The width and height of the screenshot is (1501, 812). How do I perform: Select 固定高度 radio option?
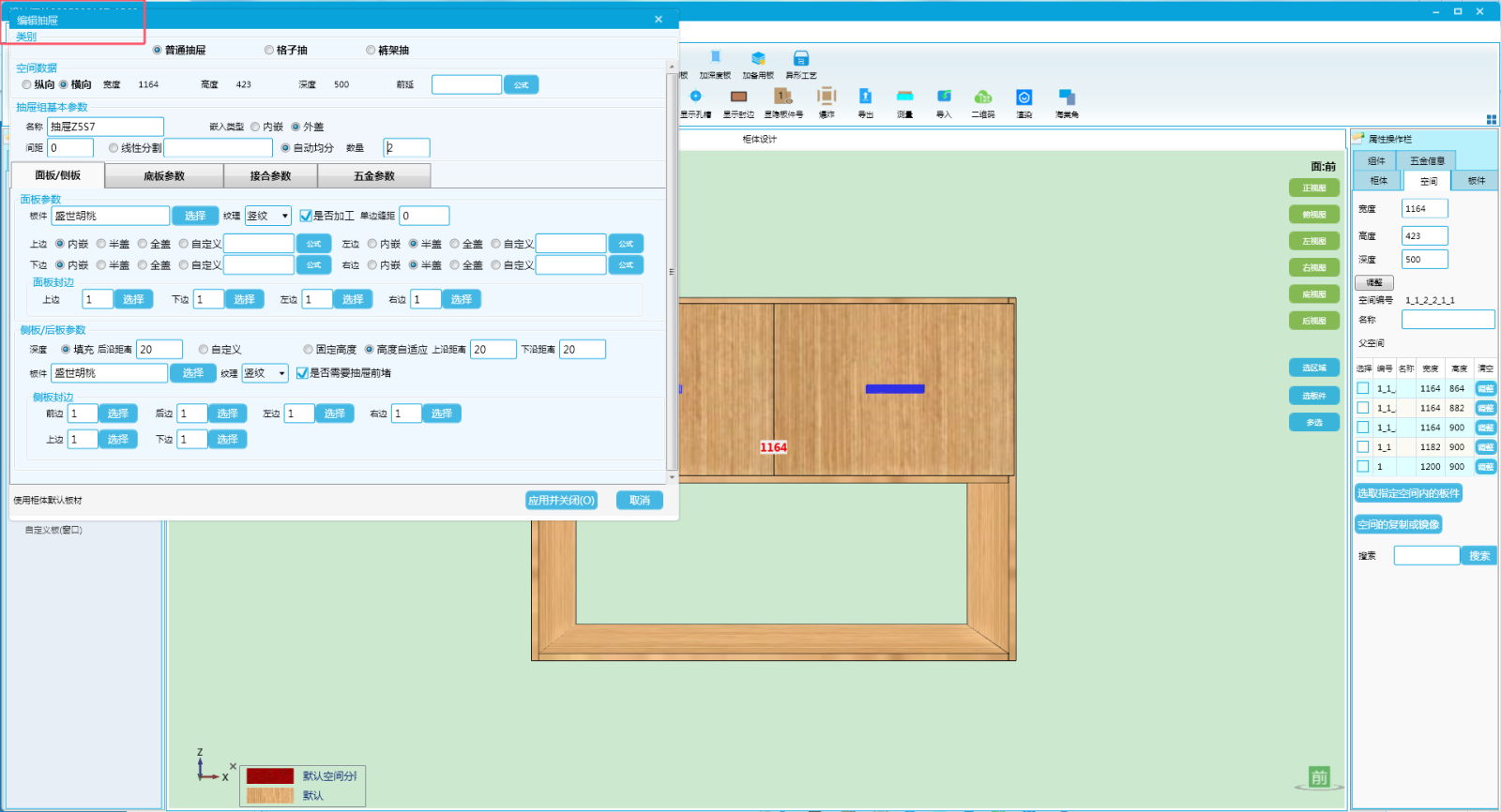click(308, 350)
